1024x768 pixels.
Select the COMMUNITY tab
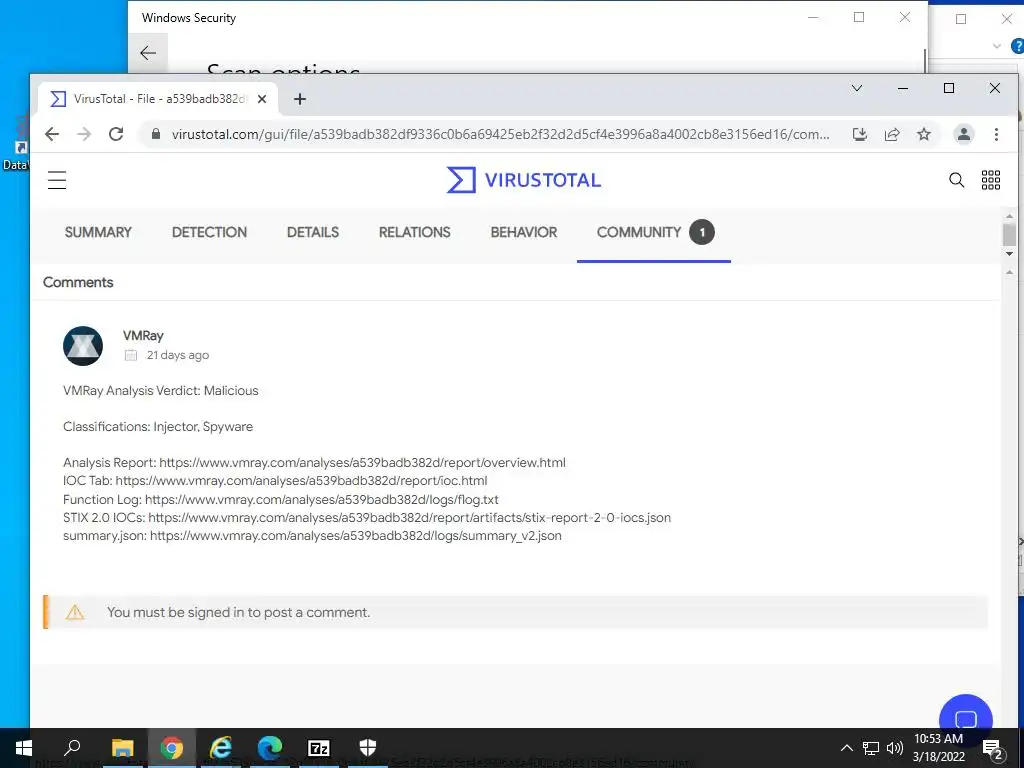point(654,232)
